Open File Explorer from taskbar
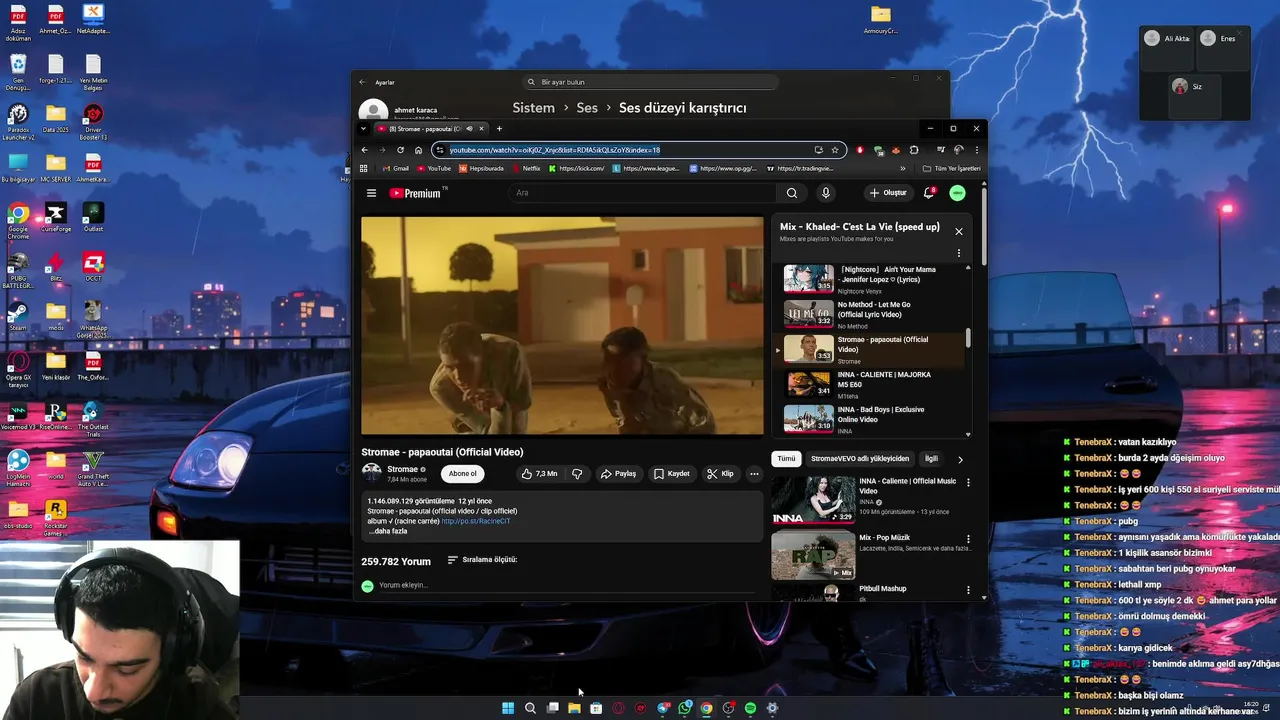Image resolution: width=1280 pixels, height=720 pixels. click(x=574, y=708)
